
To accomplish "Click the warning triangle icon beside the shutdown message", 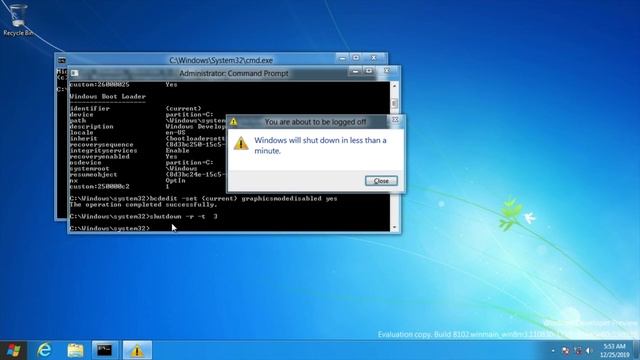I will pyautogui.click(x=241, y=143).
